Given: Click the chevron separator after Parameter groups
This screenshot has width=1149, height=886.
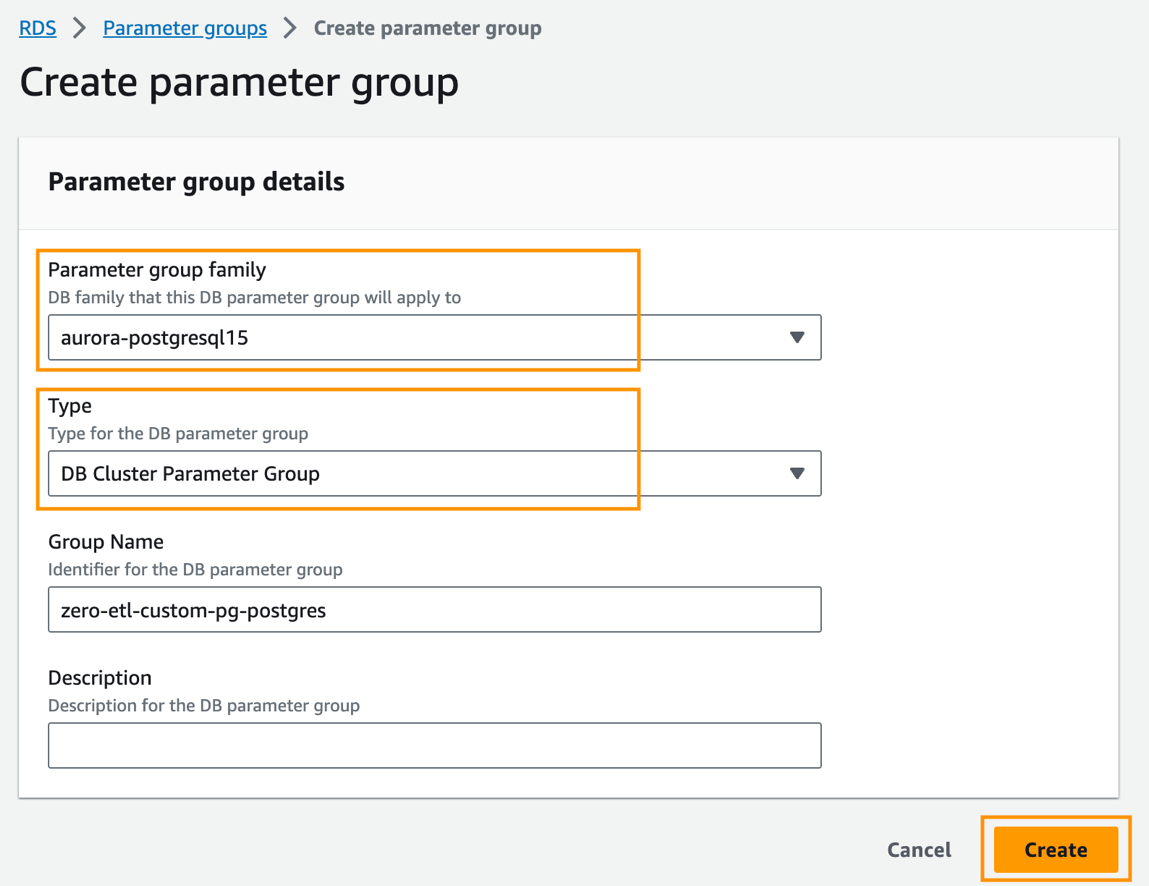Looking at the screenshot, I should coord(290,28).
